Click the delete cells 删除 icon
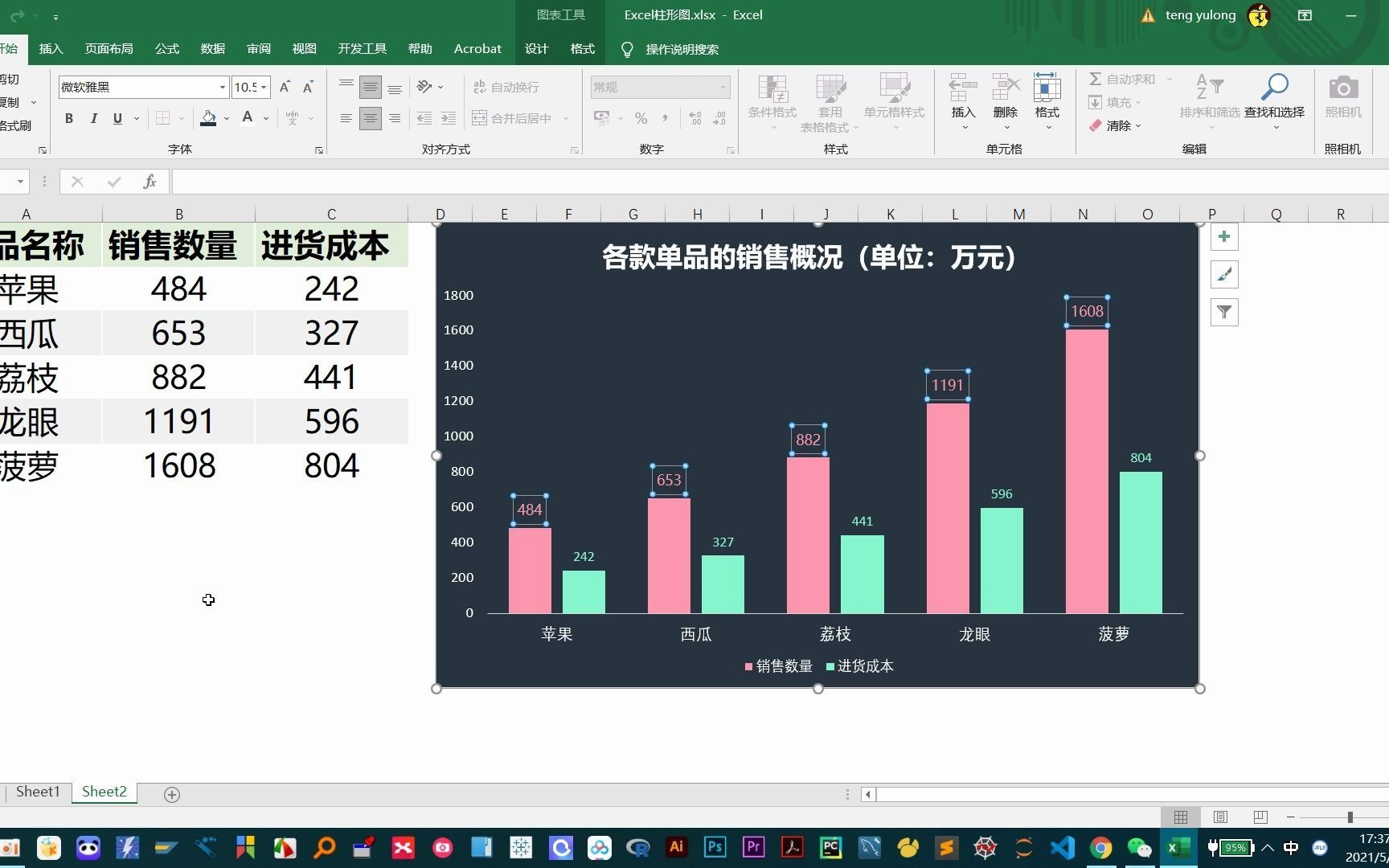 (x=1006, y=88)
